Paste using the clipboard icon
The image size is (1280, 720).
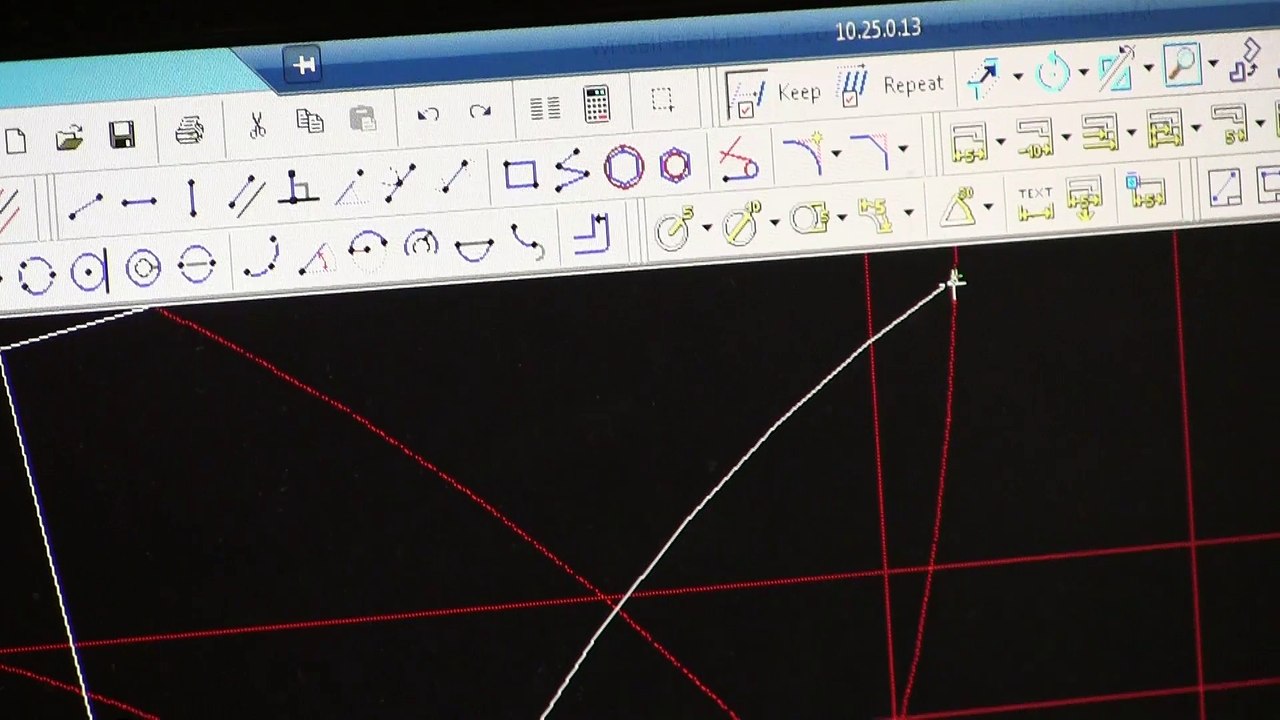pos(363,119)
